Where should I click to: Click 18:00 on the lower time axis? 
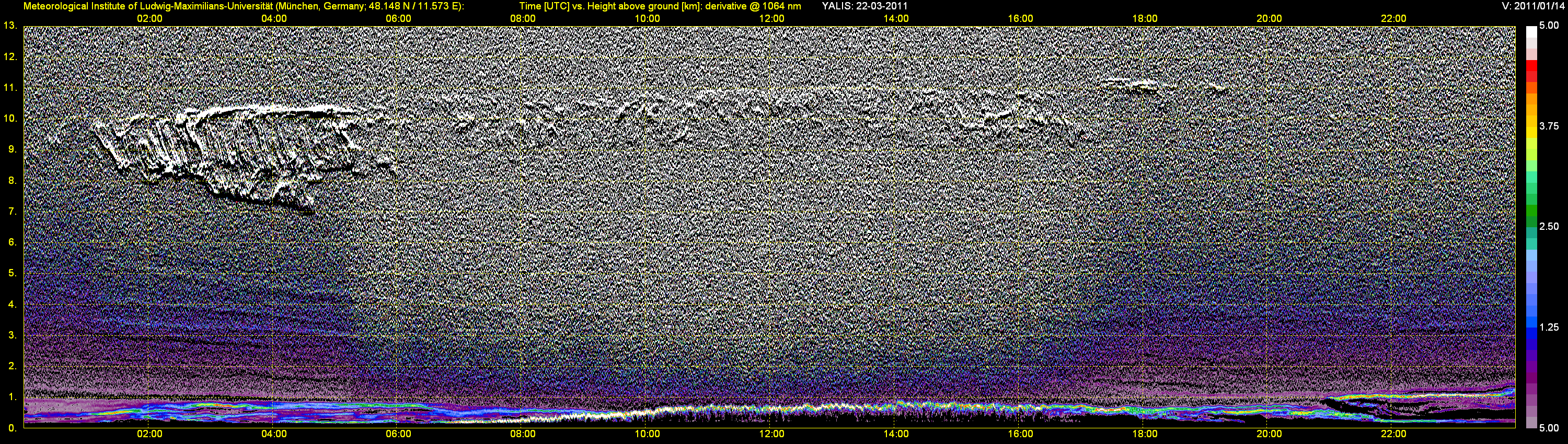pyautogui.click(x=1145, y=434)
